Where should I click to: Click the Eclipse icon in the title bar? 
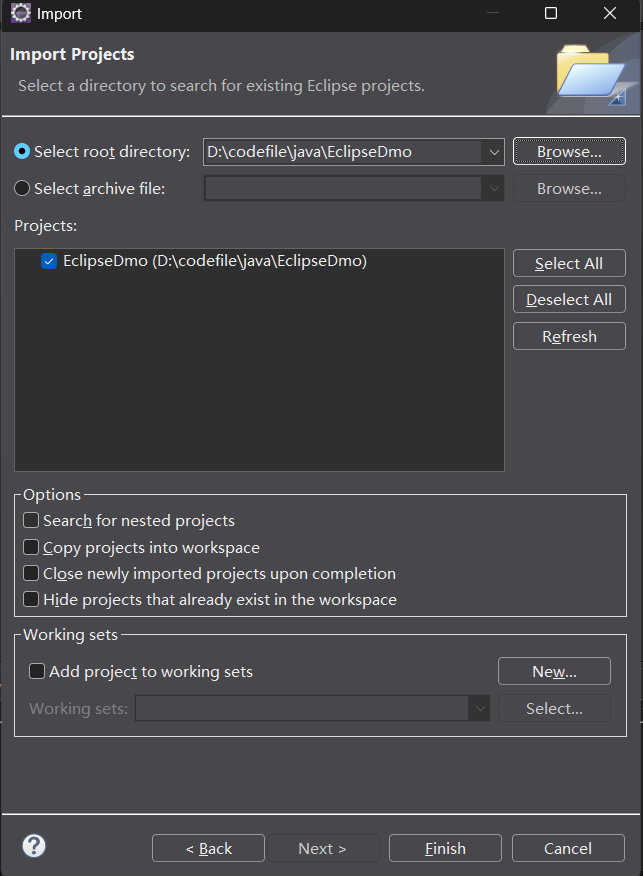pyautogui.click(x=21, y=13)
